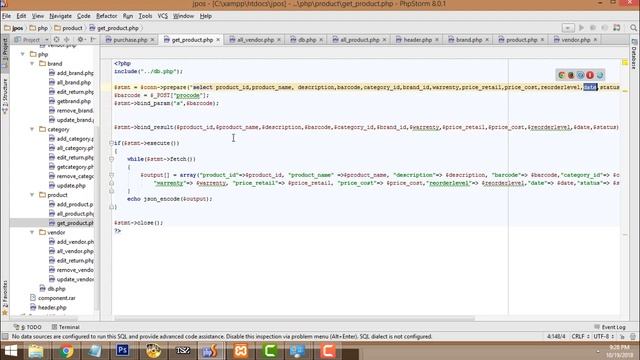Open the Refactor menu
The image size is (640, 360).
pyautogui.click(x=107, y=16)
